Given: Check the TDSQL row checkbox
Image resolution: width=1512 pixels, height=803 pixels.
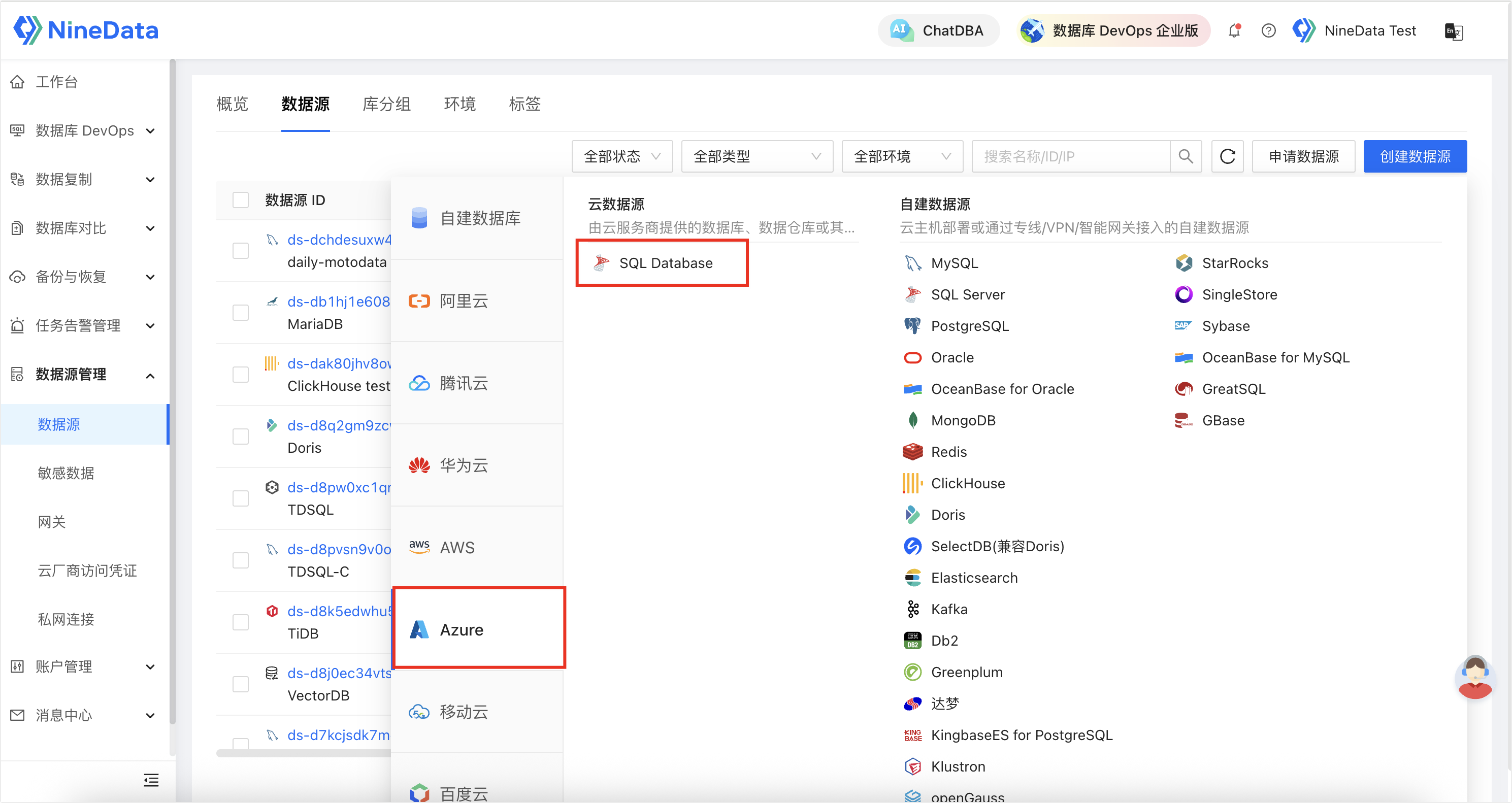Looking at the screenshot, I should [241, 498].
